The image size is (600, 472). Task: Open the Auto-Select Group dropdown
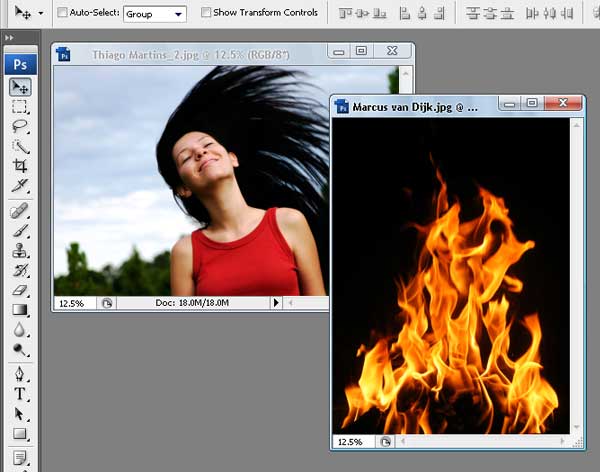pos(155,14)
